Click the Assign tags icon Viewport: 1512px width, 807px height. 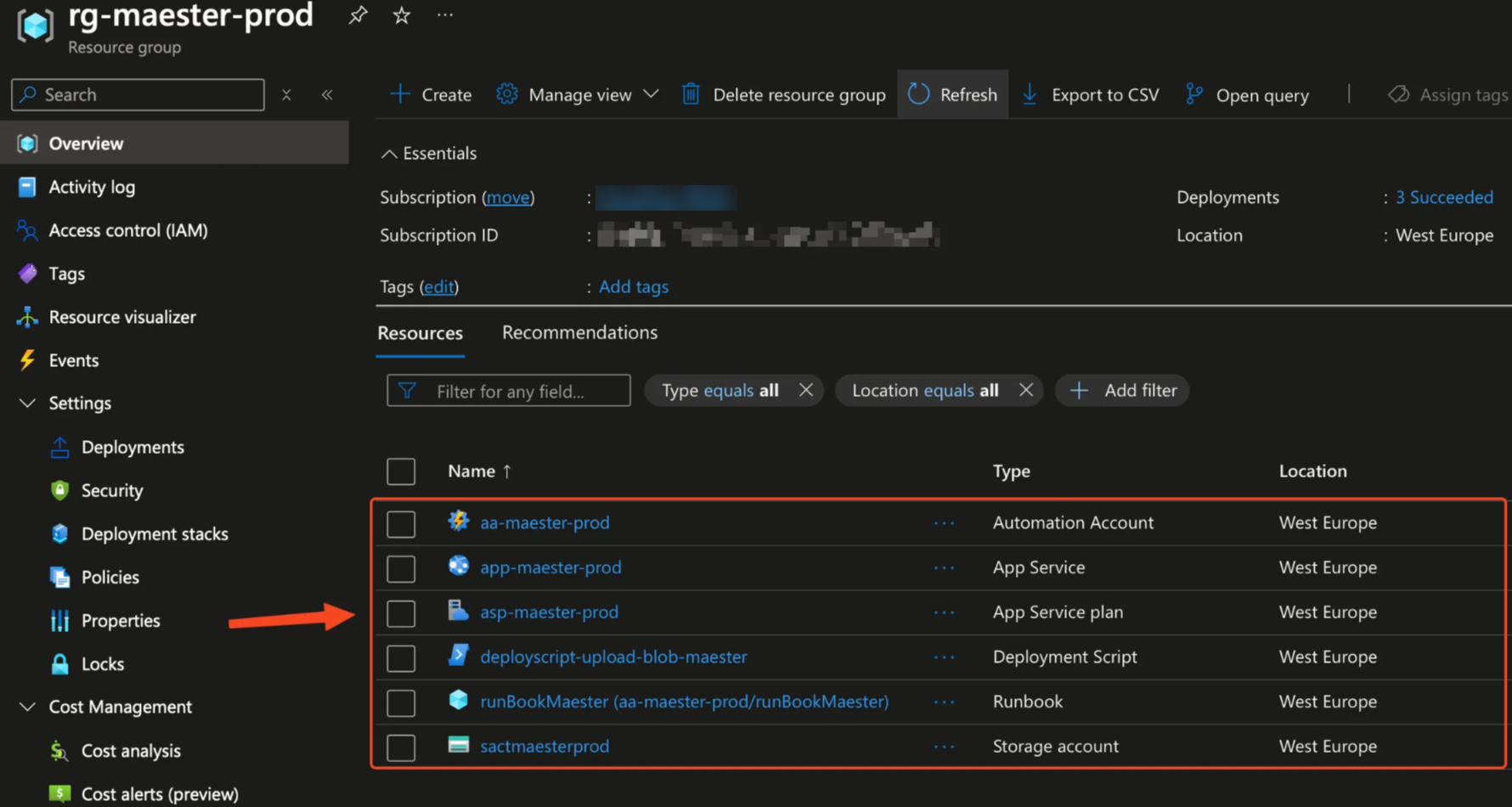point(1397,94)
